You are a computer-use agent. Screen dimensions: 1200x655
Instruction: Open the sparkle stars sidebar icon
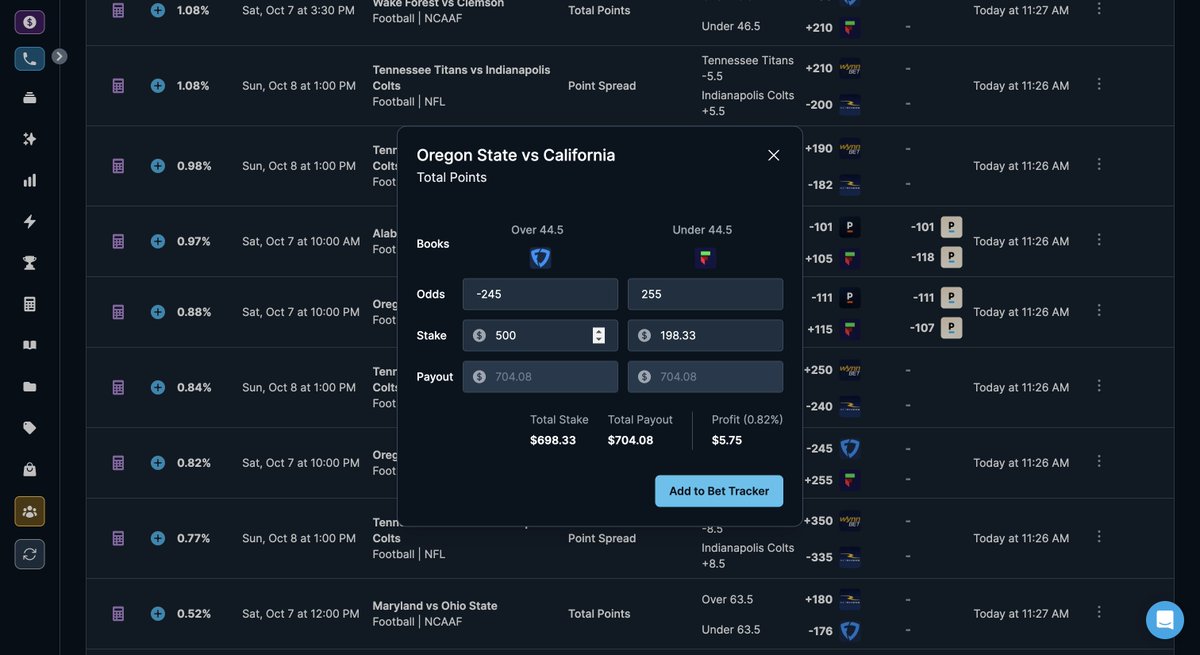29,139
